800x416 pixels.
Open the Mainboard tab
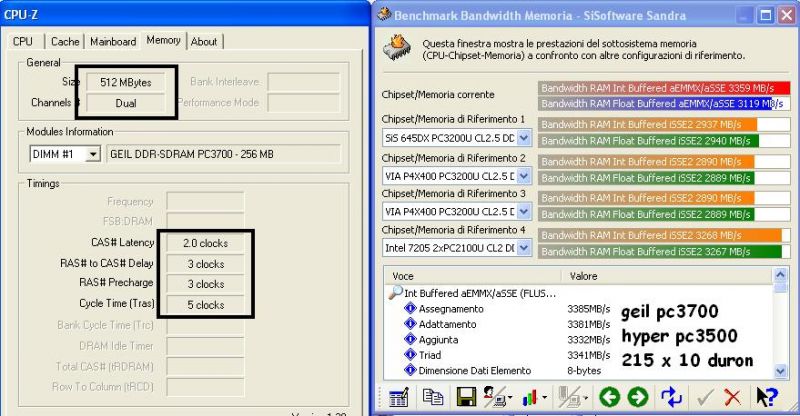113,41
